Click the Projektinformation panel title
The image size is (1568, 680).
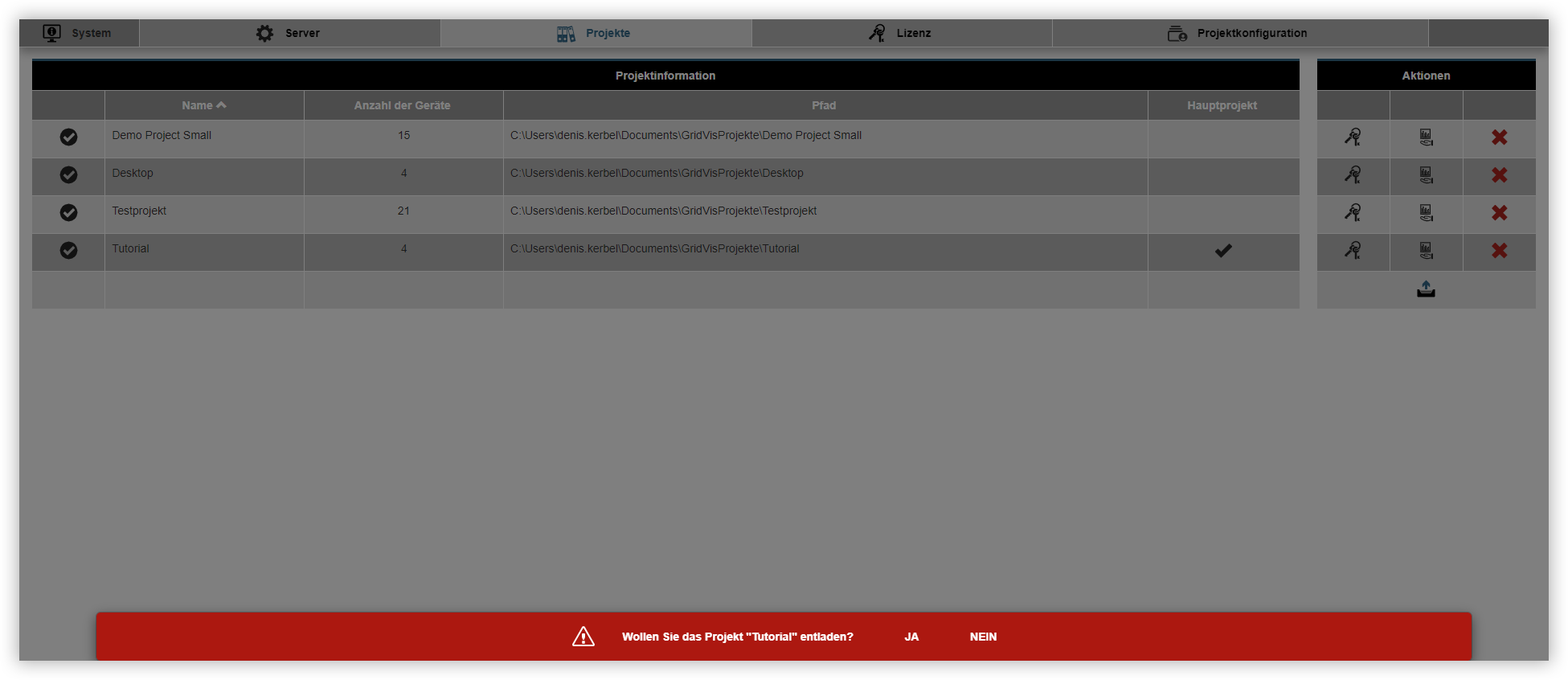point(665,76)
